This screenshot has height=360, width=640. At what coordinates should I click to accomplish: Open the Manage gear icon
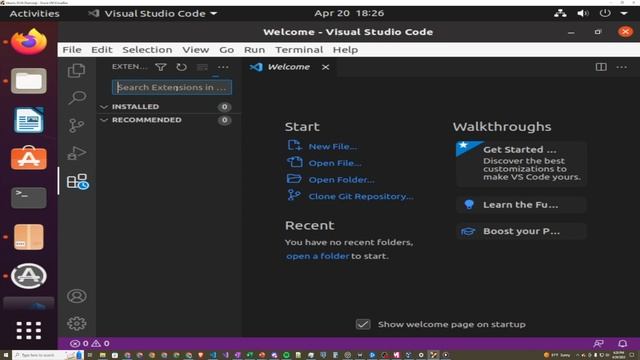click(x=77, y=324)
